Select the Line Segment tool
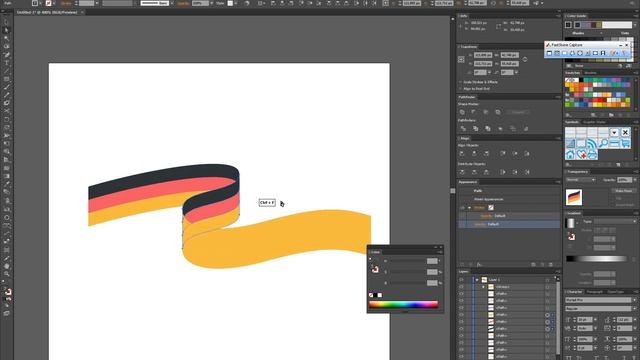The width and height of the screenshot is (640, 360). pyautogui.click(x=7, y=71)
